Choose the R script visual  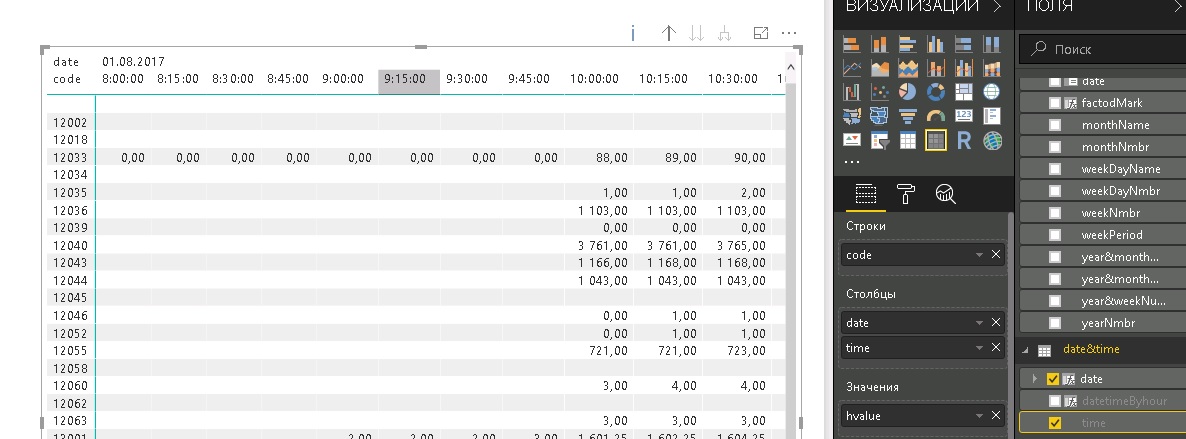click(x=964, y=140)
